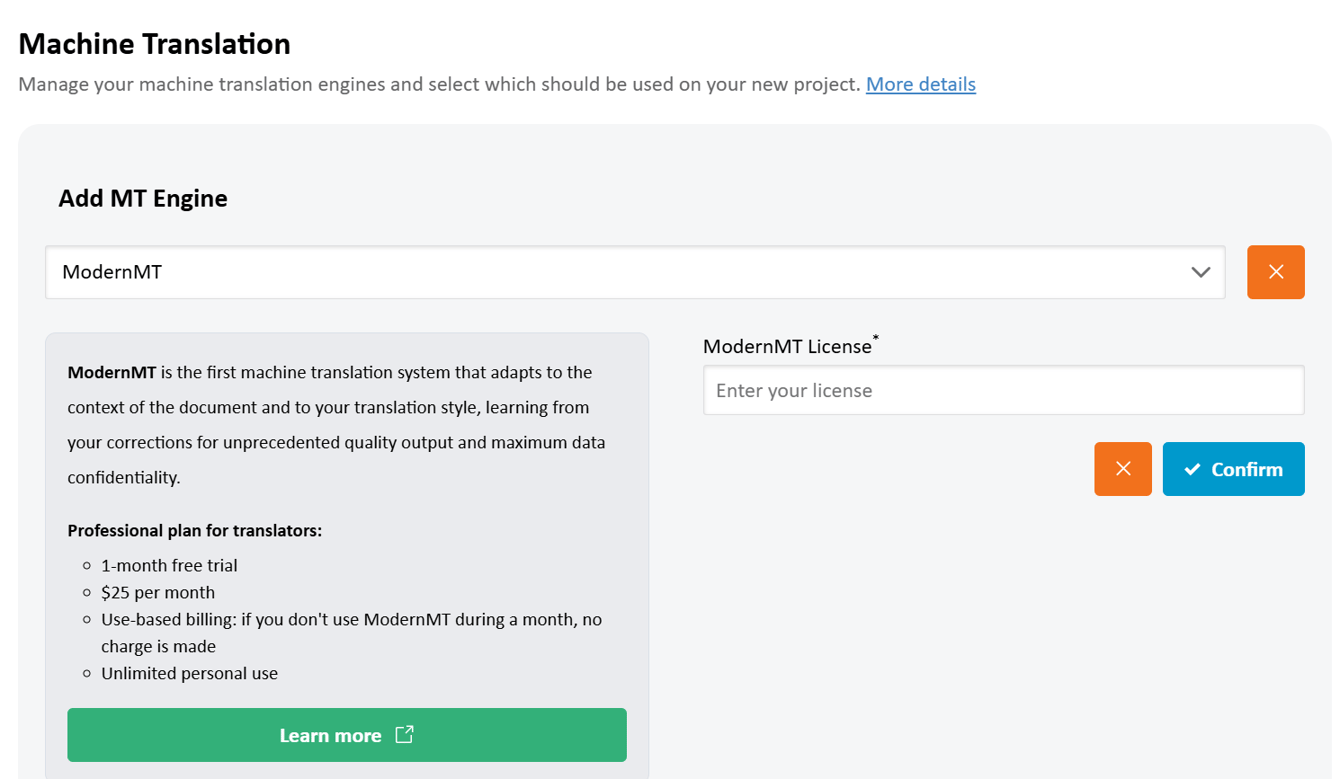Open the ModernMT engine selection dropdown
1340x779 pixels.
click(634, 272)
